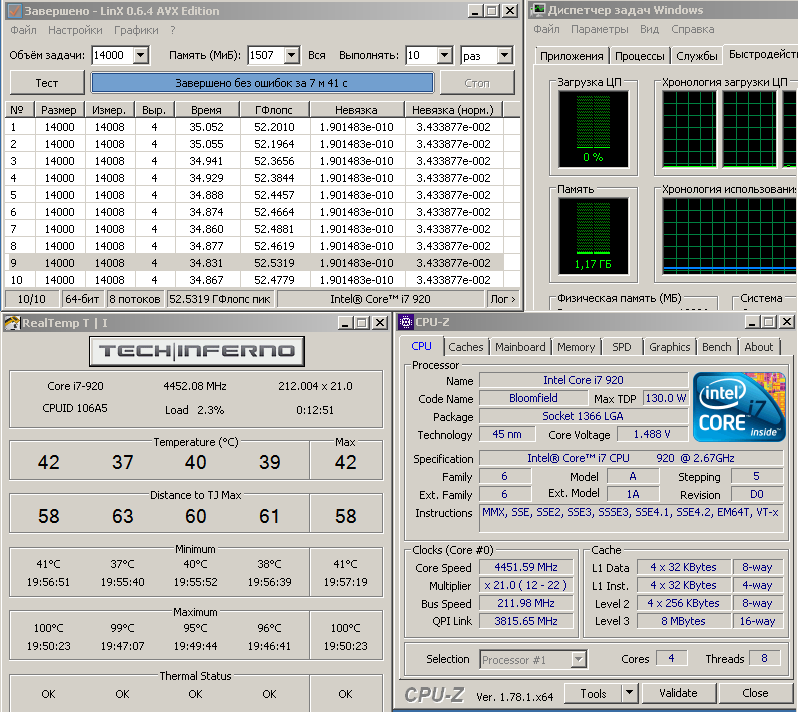Screen dimensions: 798x712
Task: Click the ГФлопс column header
Action: [273, 110]
